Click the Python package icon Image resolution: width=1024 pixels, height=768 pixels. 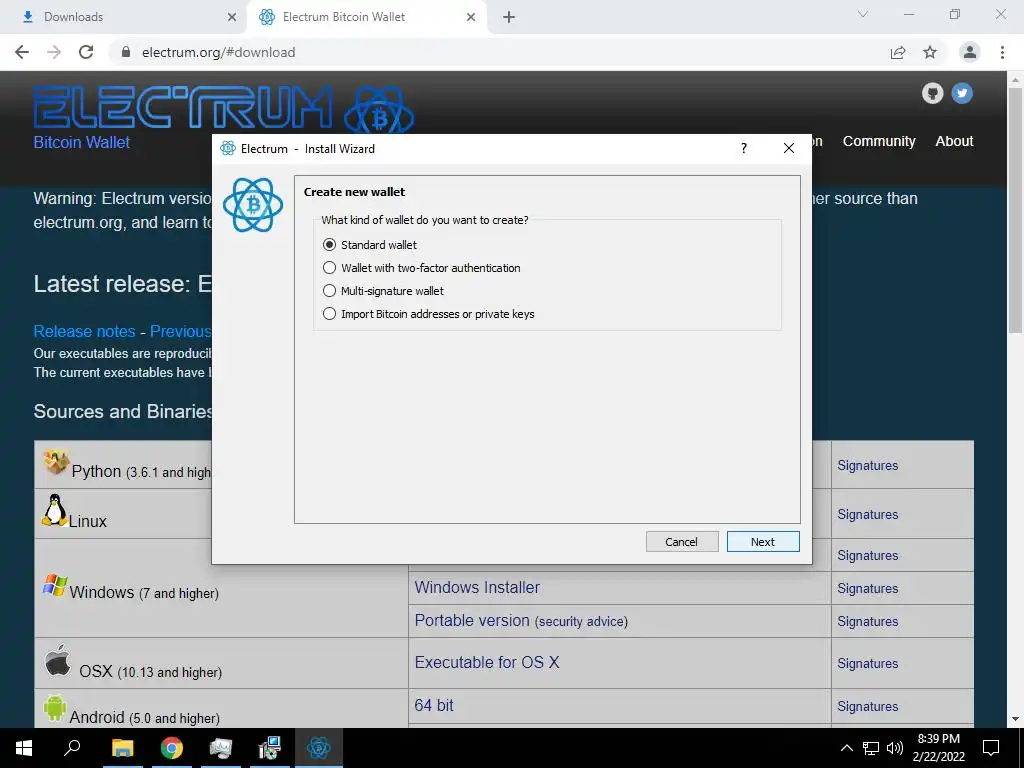click(56, 462)
